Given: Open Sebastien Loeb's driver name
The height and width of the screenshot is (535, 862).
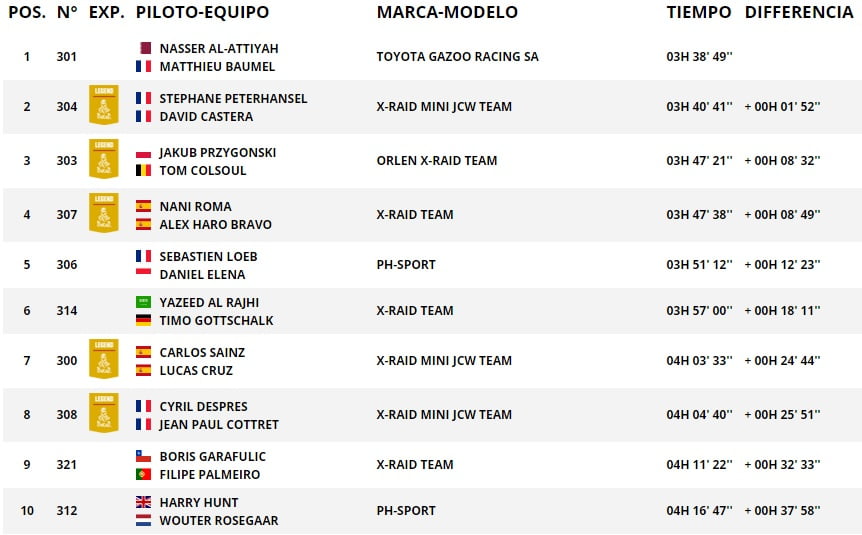Looking at the screenshot, I should tap(208, 256).
